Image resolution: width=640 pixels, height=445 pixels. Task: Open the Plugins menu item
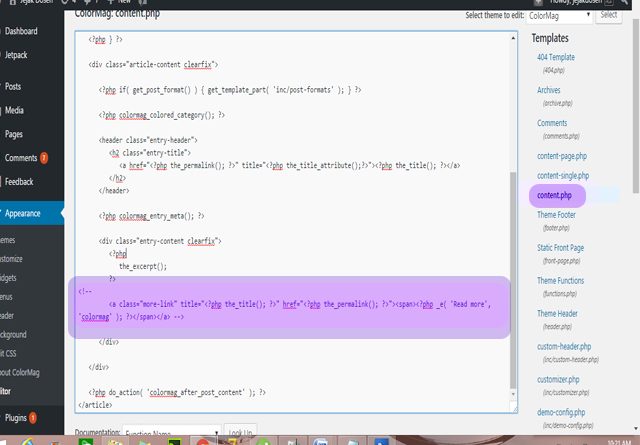(x=16, y=418)
